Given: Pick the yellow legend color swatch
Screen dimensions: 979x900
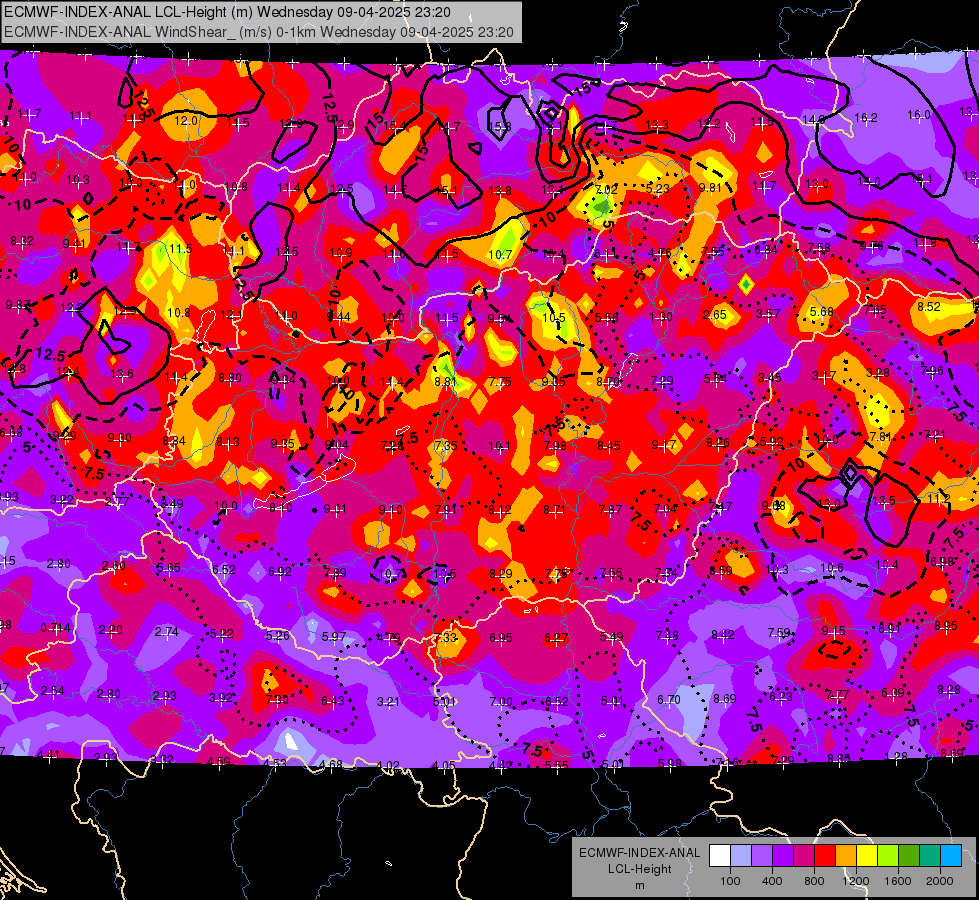Looking at the screenshot, I should coord(867,856).
